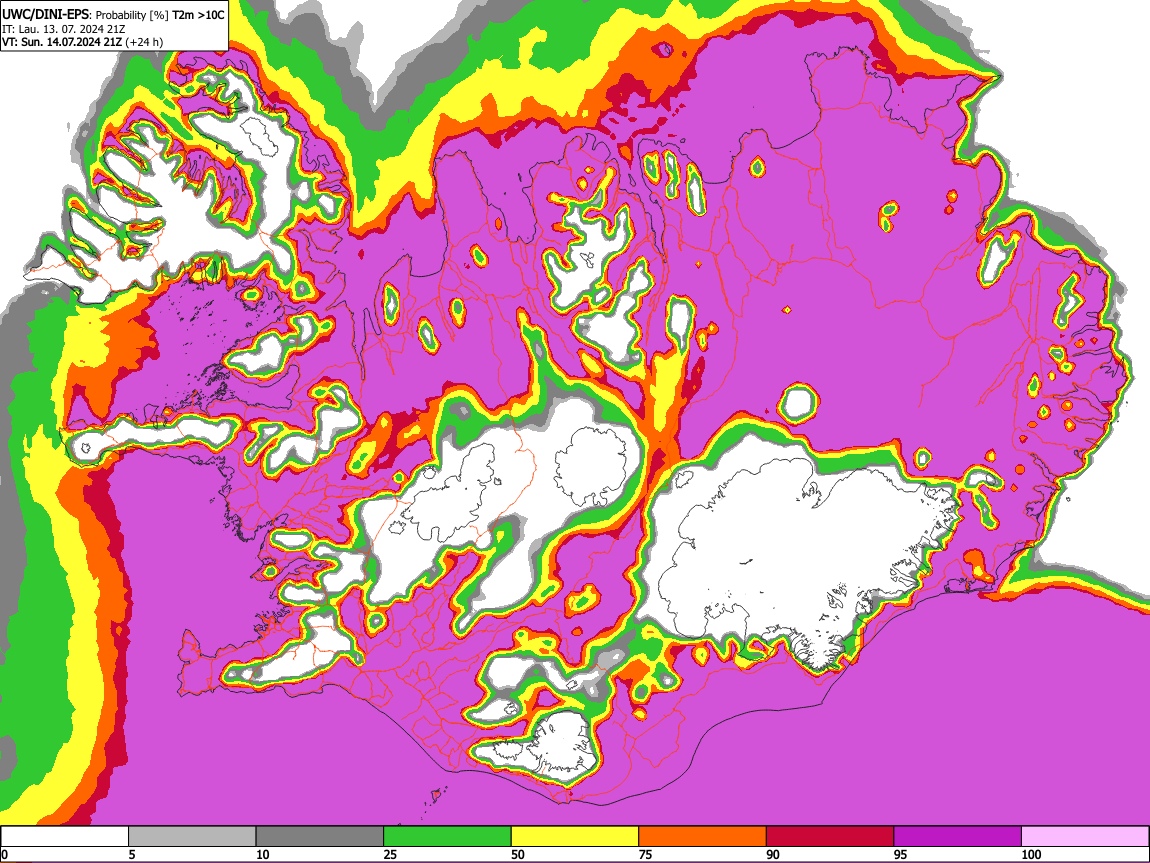Viewport: 1150px width, 863px height.
Task: Click the dark gray 10–25% legend swatch
Action: (x=320, y=837)
